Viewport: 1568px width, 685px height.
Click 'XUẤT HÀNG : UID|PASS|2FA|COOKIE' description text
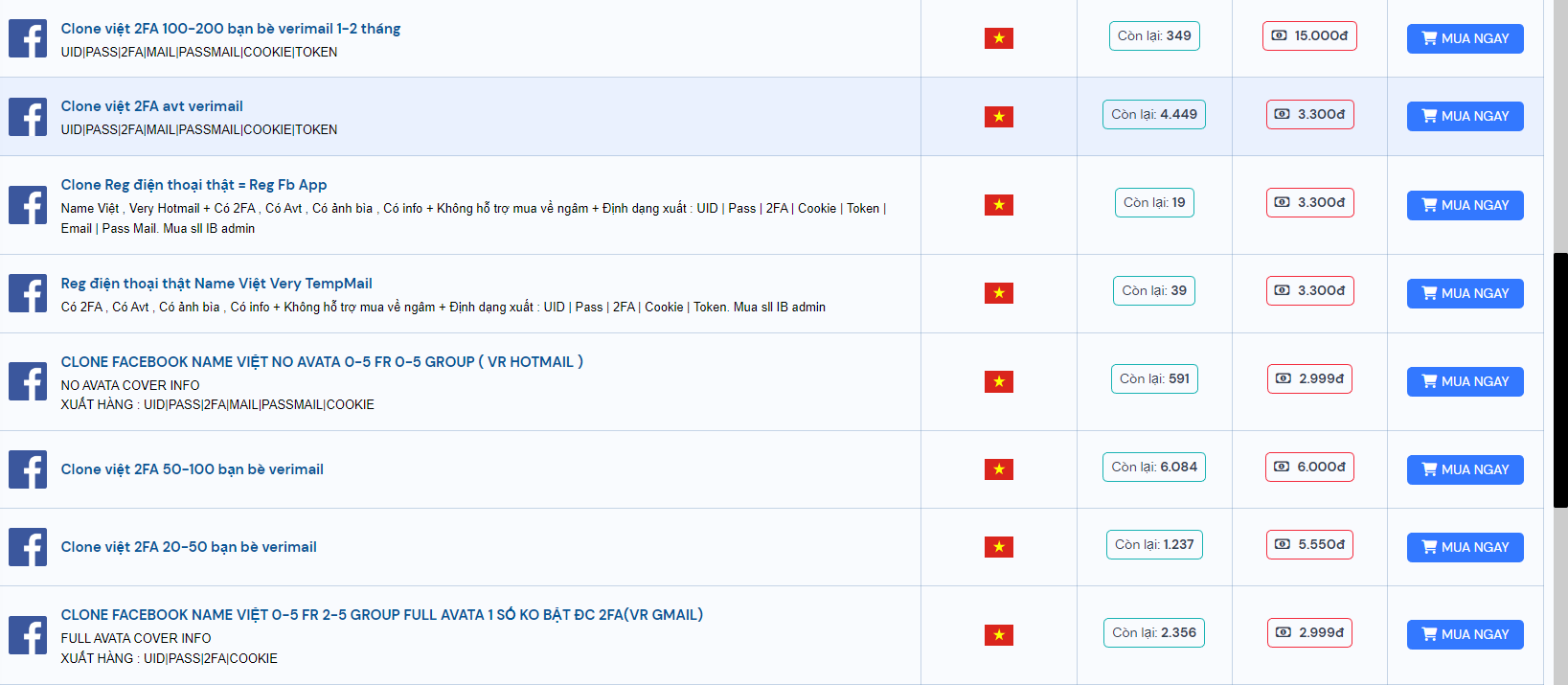(170, 658)
